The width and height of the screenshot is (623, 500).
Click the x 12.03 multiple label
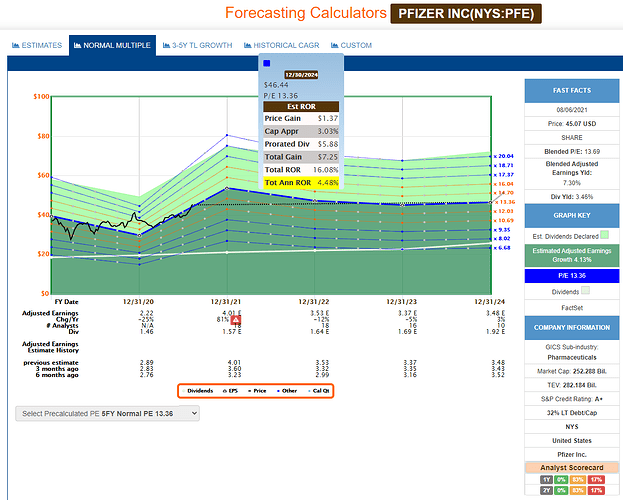504,211
